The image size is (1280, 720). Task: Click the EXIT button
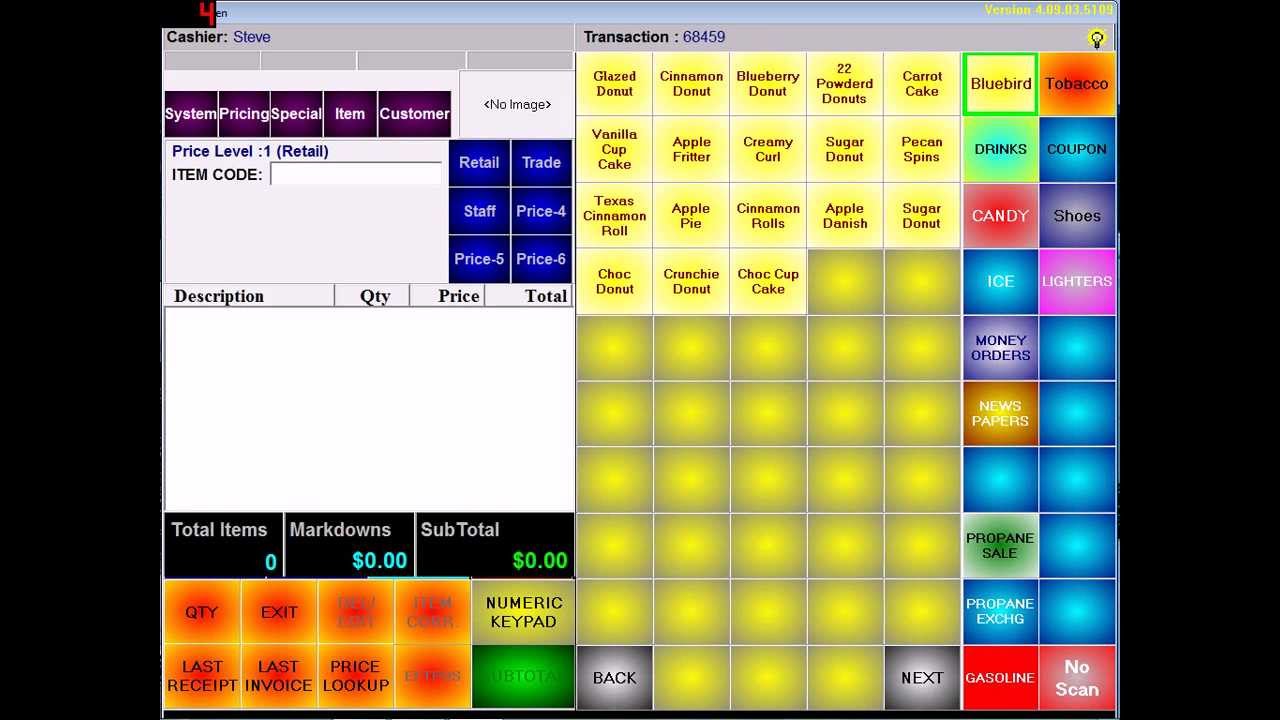point(279,612)
